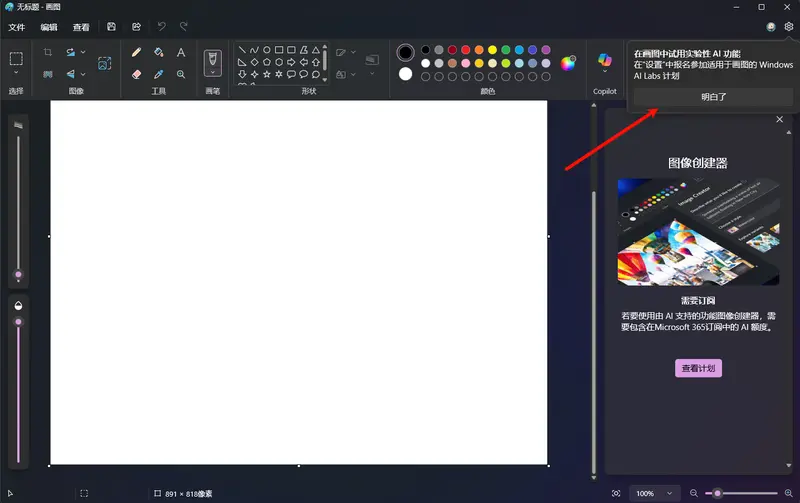Open Copilot in the ribbon

point(605,60)
